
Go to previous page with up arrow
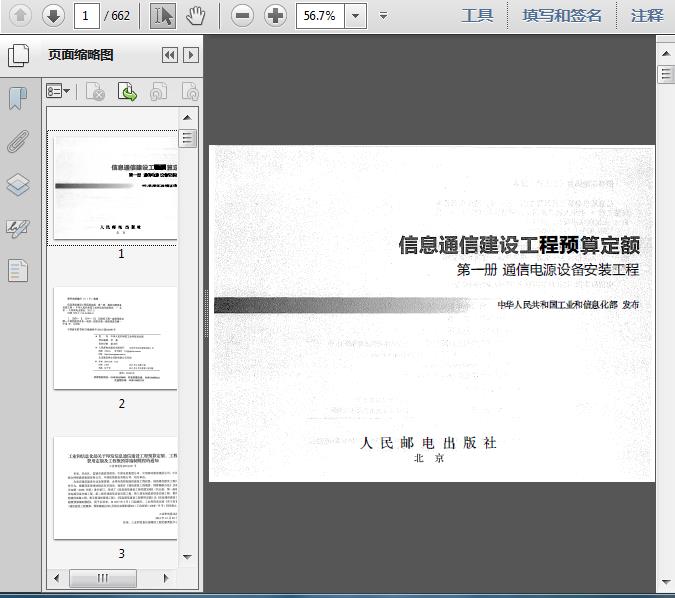(20, 16)
